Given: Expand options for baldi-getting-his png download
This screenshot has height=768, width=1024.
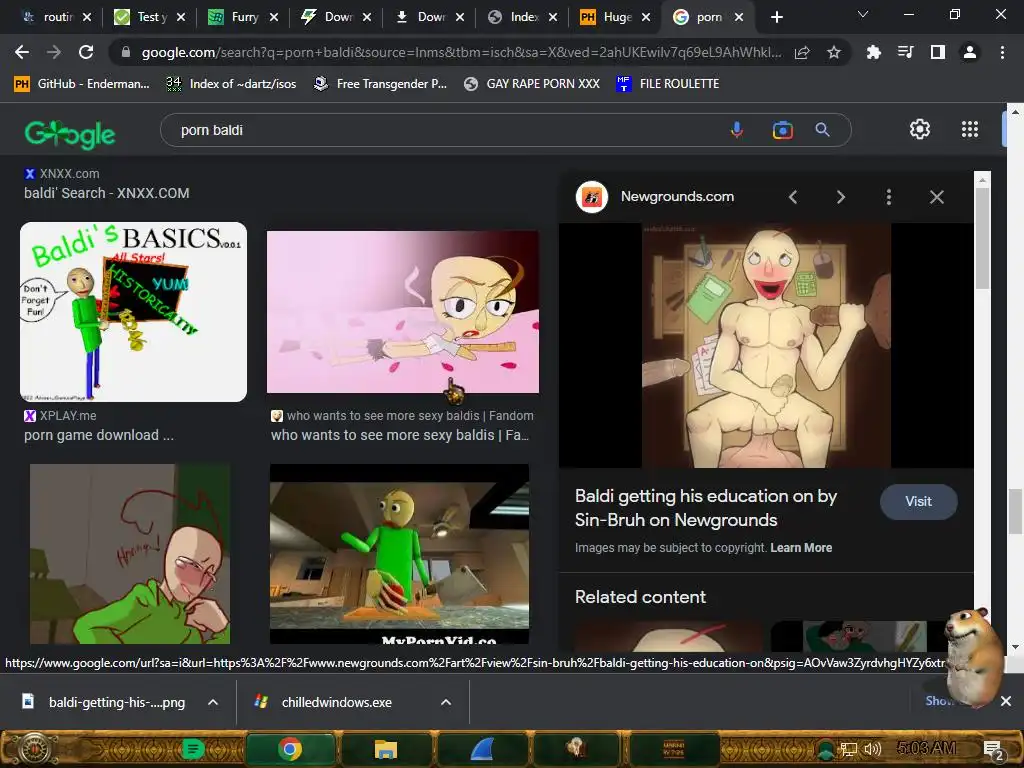Looking at the screenshot, I should (212, 702).
